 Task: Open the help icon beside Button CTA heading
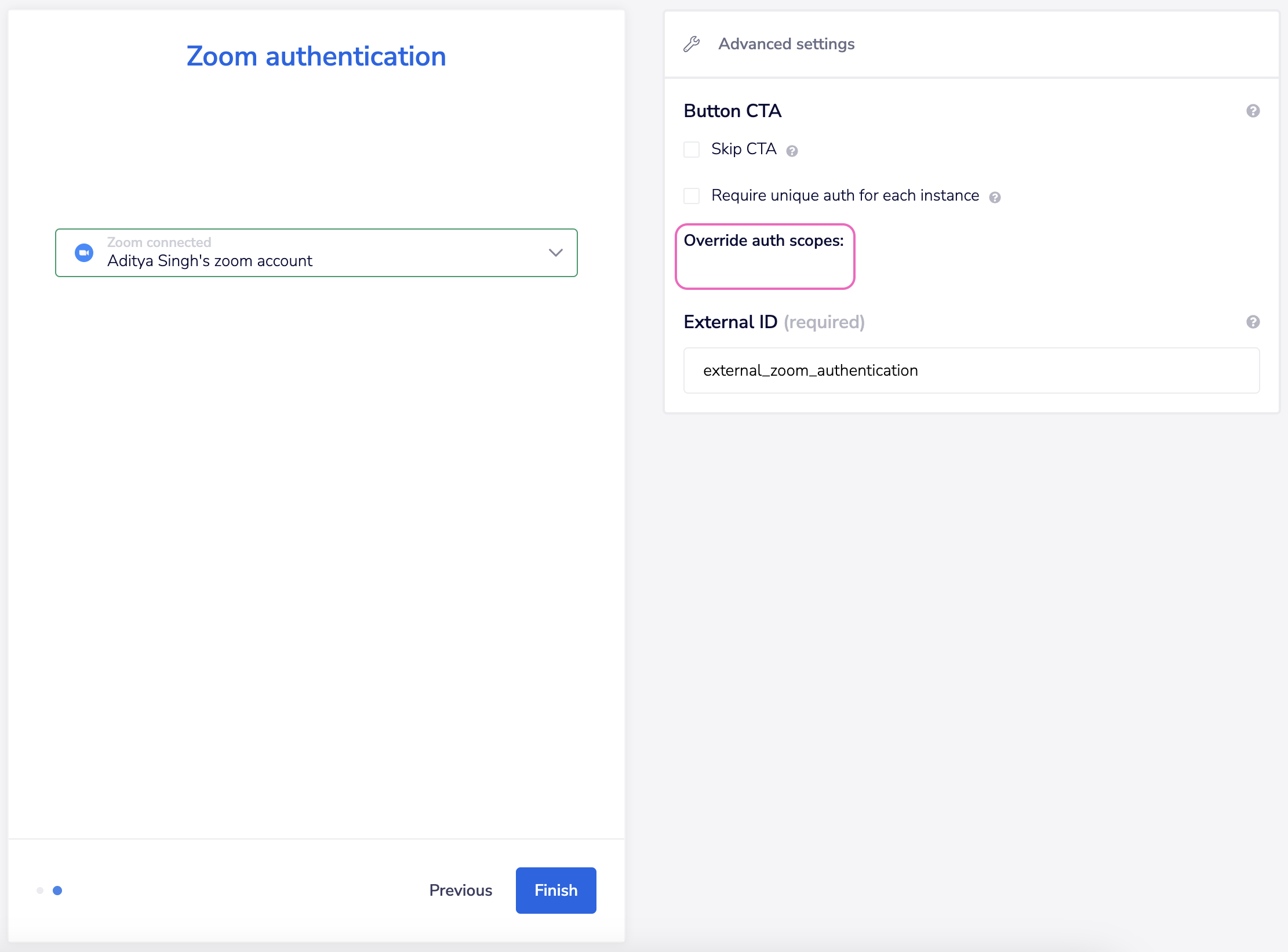point(1253,110)
